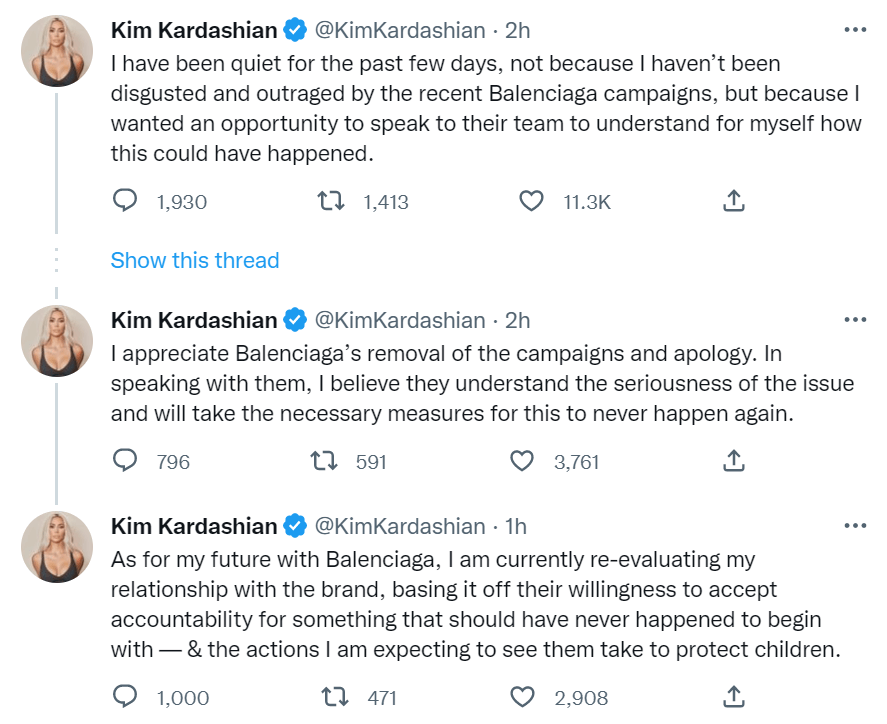Image resolution: width=887 pixels, height=724 pixels.
Task: Reply to the 'quiet for the past few days' tweet
Action: (x=125, y=200)
